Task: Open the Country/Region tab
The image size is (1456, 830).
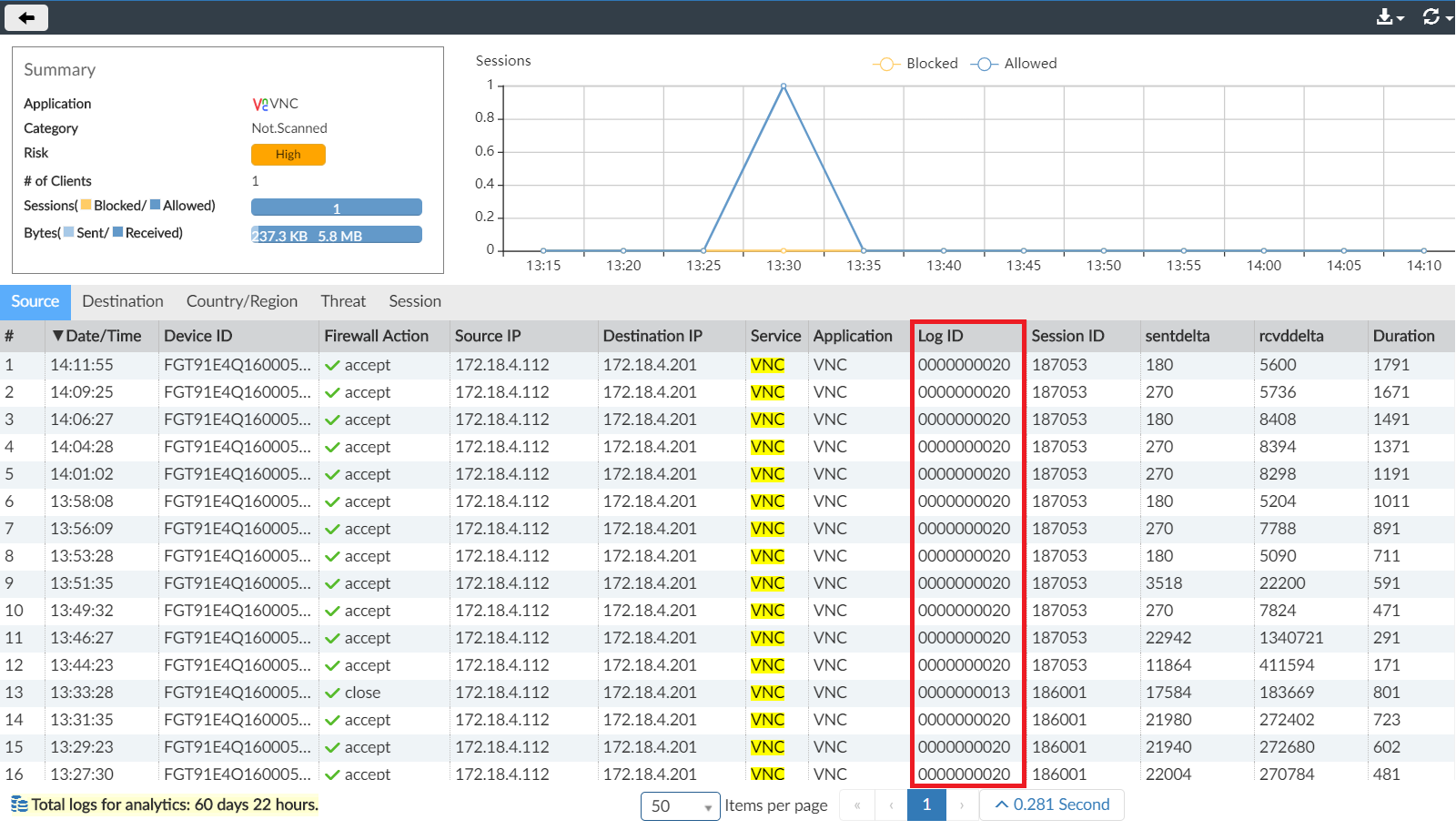Action: (x=242, y=301)
